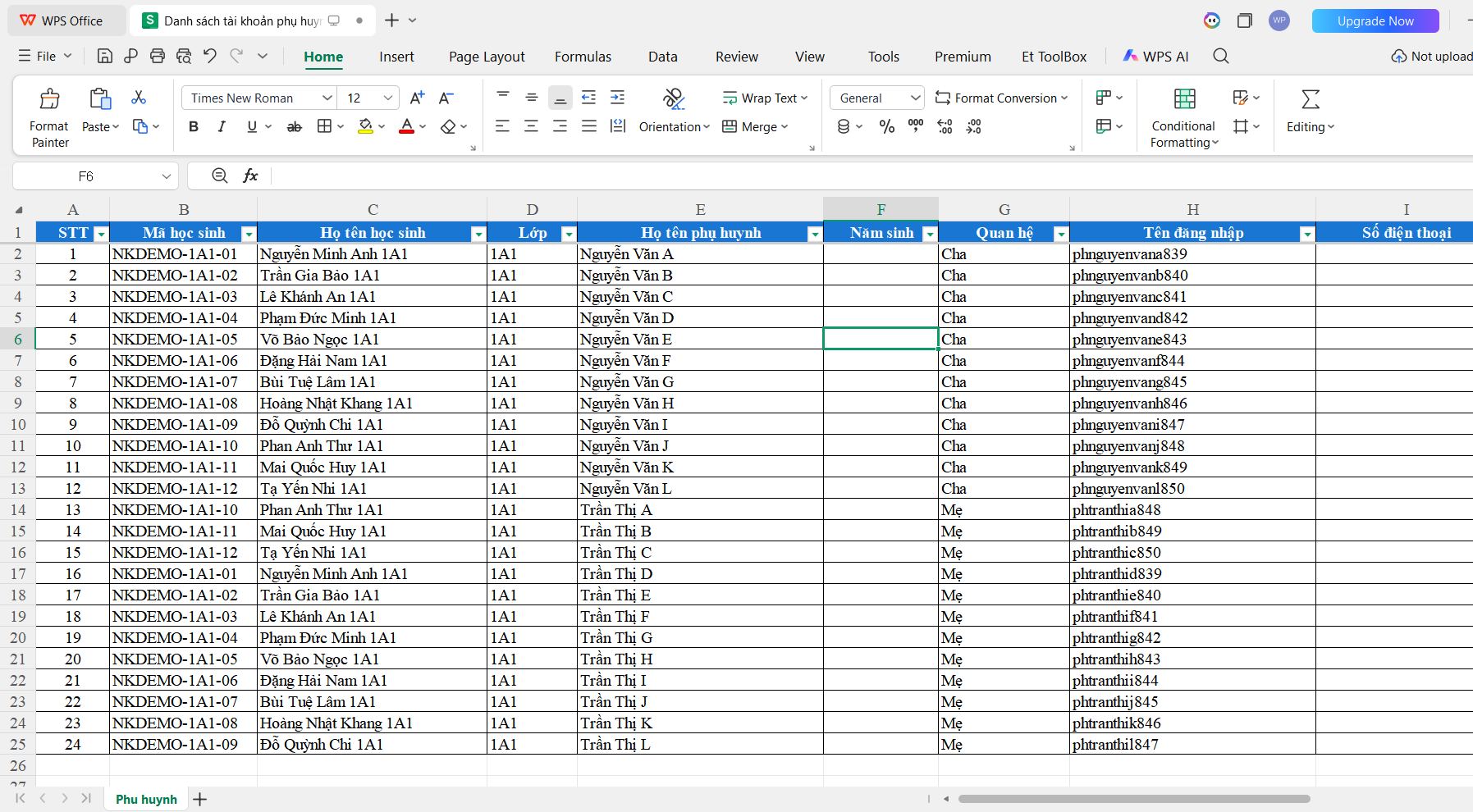Click the Save icon in quick toolbar

pos(104,56)
